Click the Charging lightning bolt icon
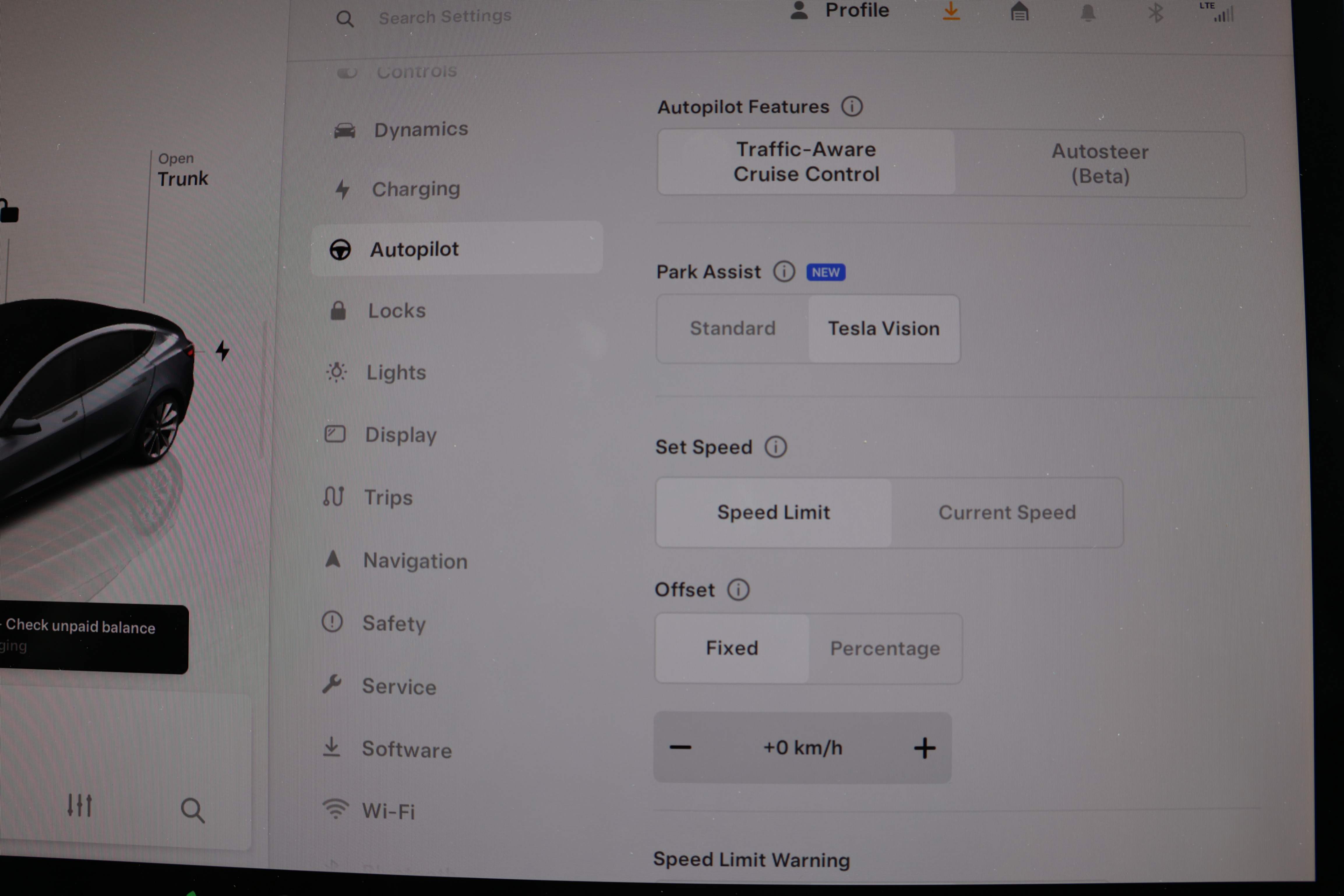The height and width of the screenshot is (896, 1344). (342, 189)
